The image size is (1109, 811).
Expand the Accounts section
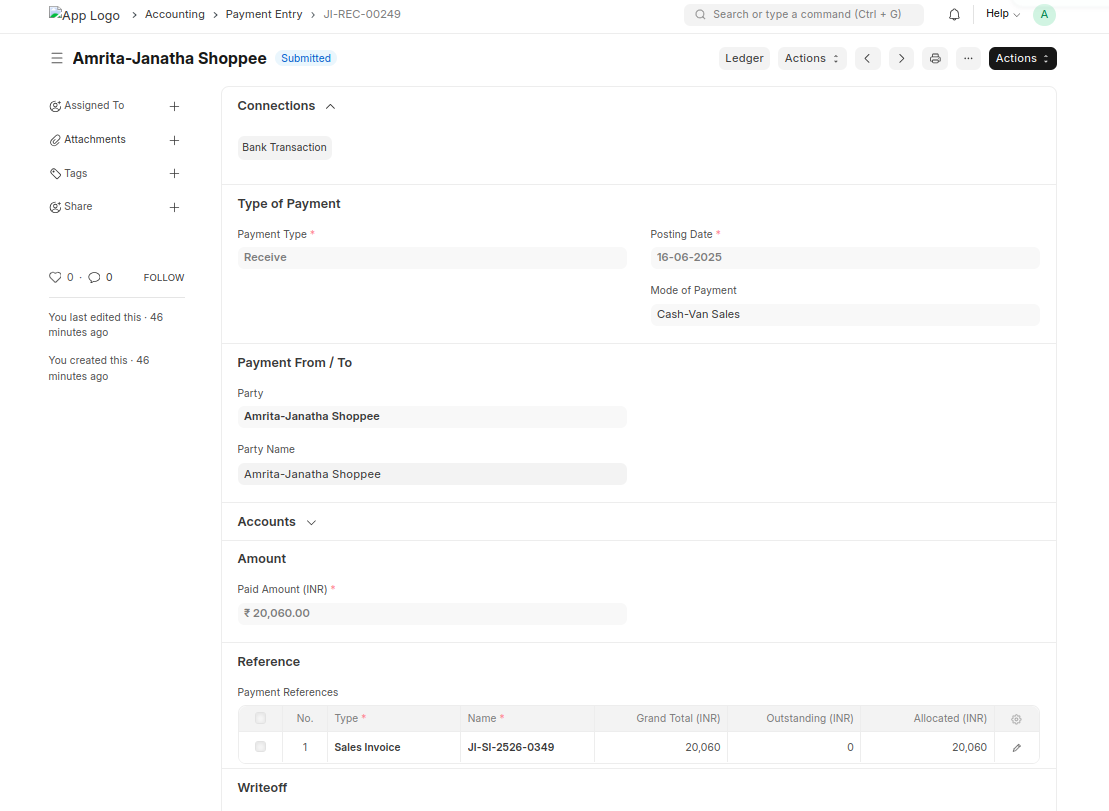(311, 523)
